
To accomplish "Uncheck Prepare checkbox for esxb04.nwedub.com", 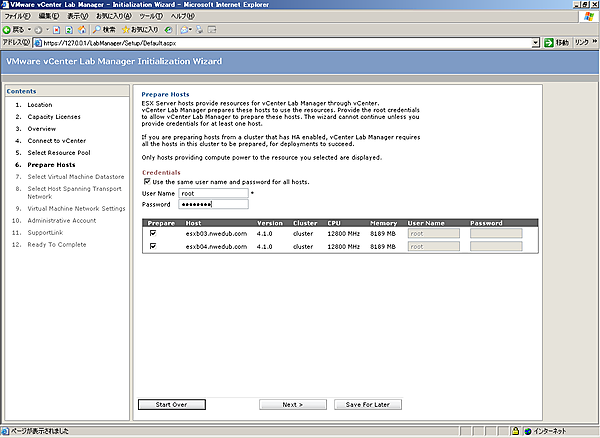I will point(152,246).
